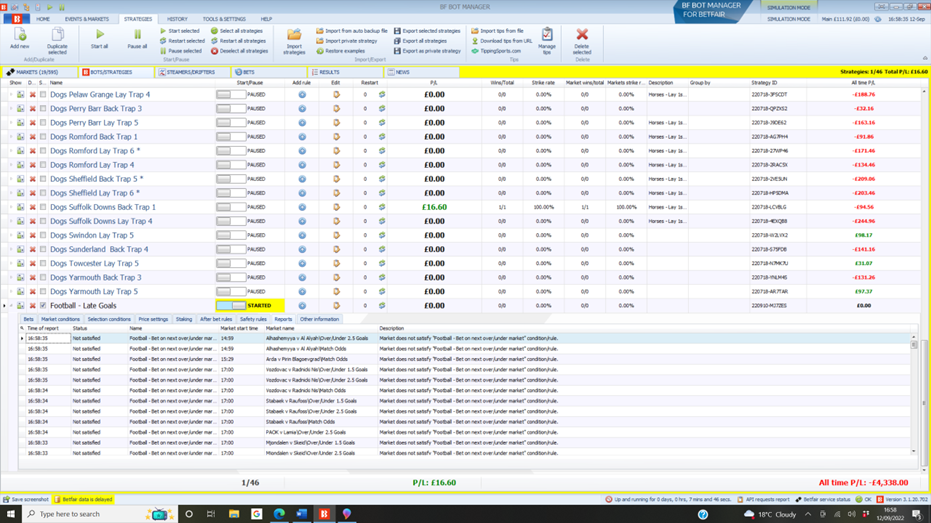Open the Manage tips clipboard icon

tap(547, 34)
